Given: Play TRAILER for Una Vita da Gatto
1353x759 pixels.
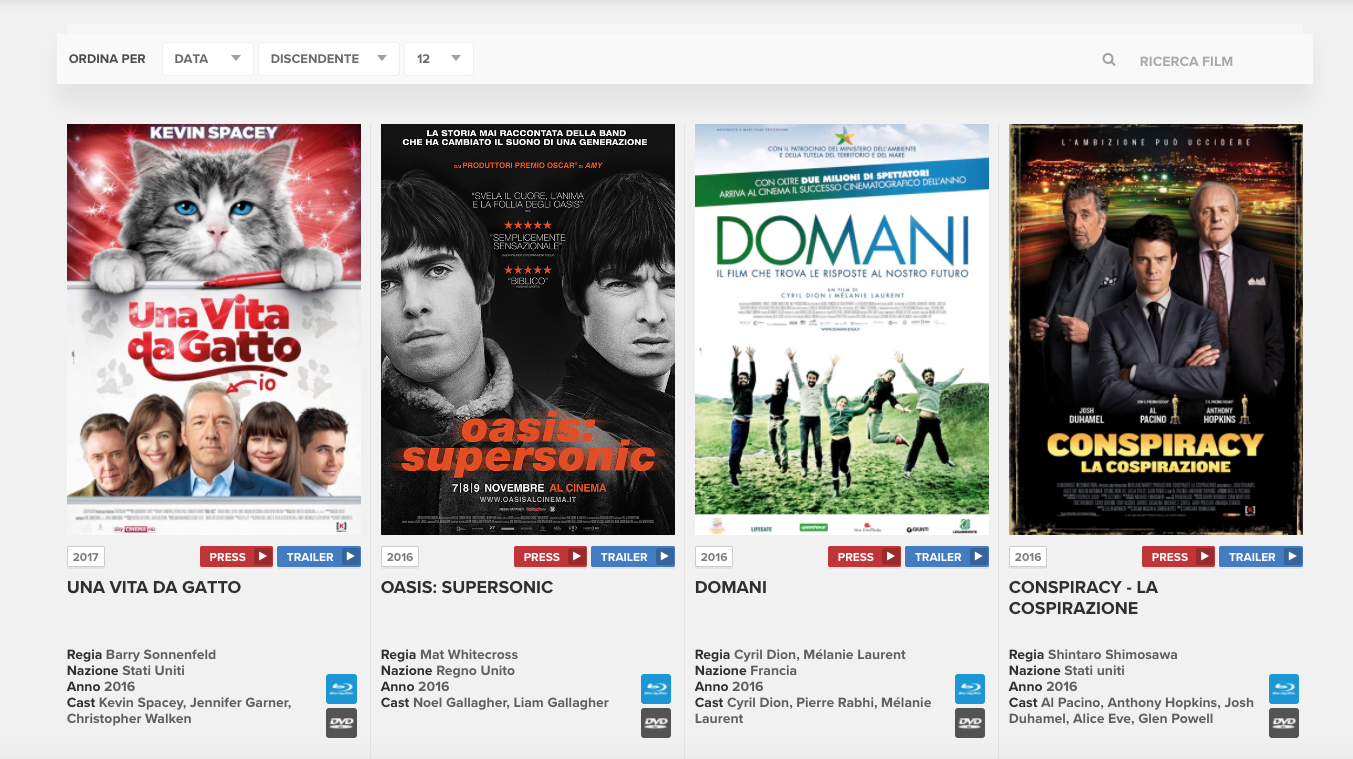Looking at the screenshot, I should point(318,557).
